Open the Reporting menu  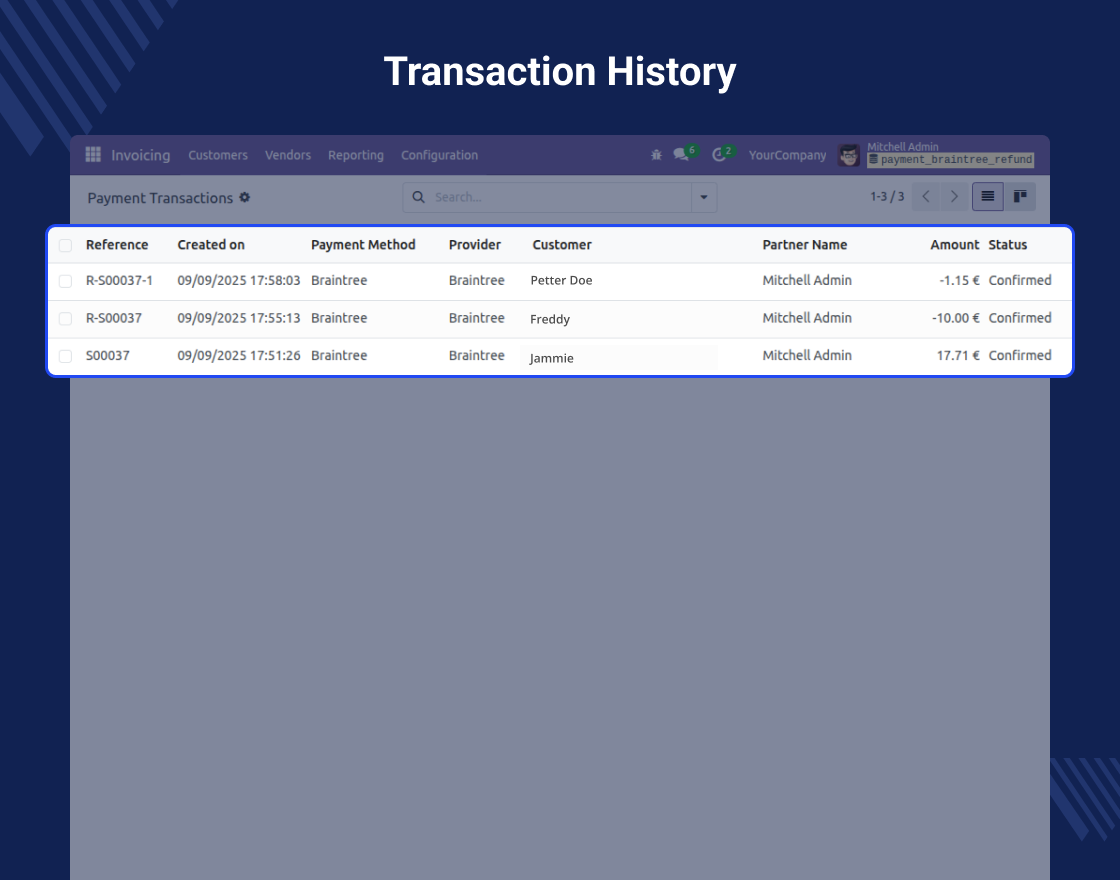[x=356, y=155]
